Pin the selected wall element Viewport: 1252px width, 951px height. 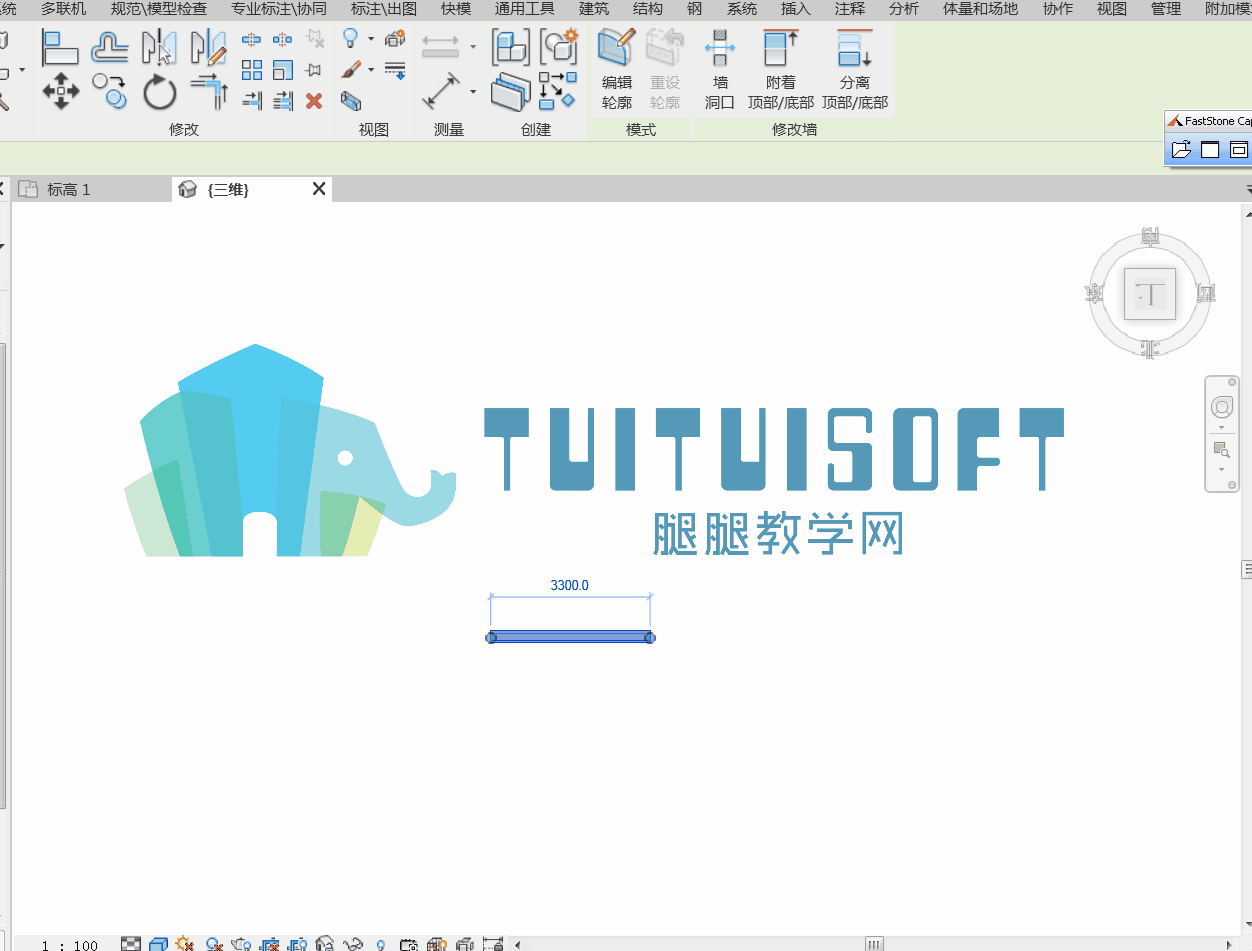click(313, 70)
